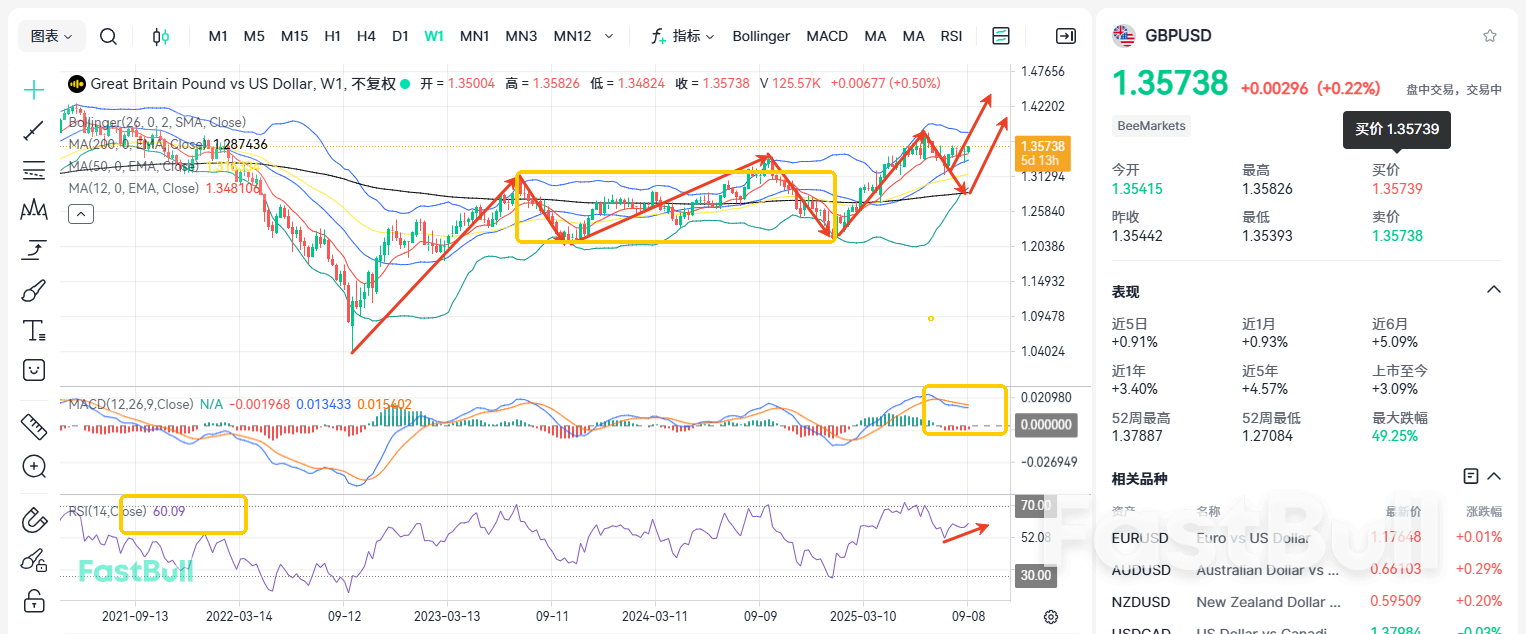Open the Emoji sticker tool
1526x634 pixels.
33,370
